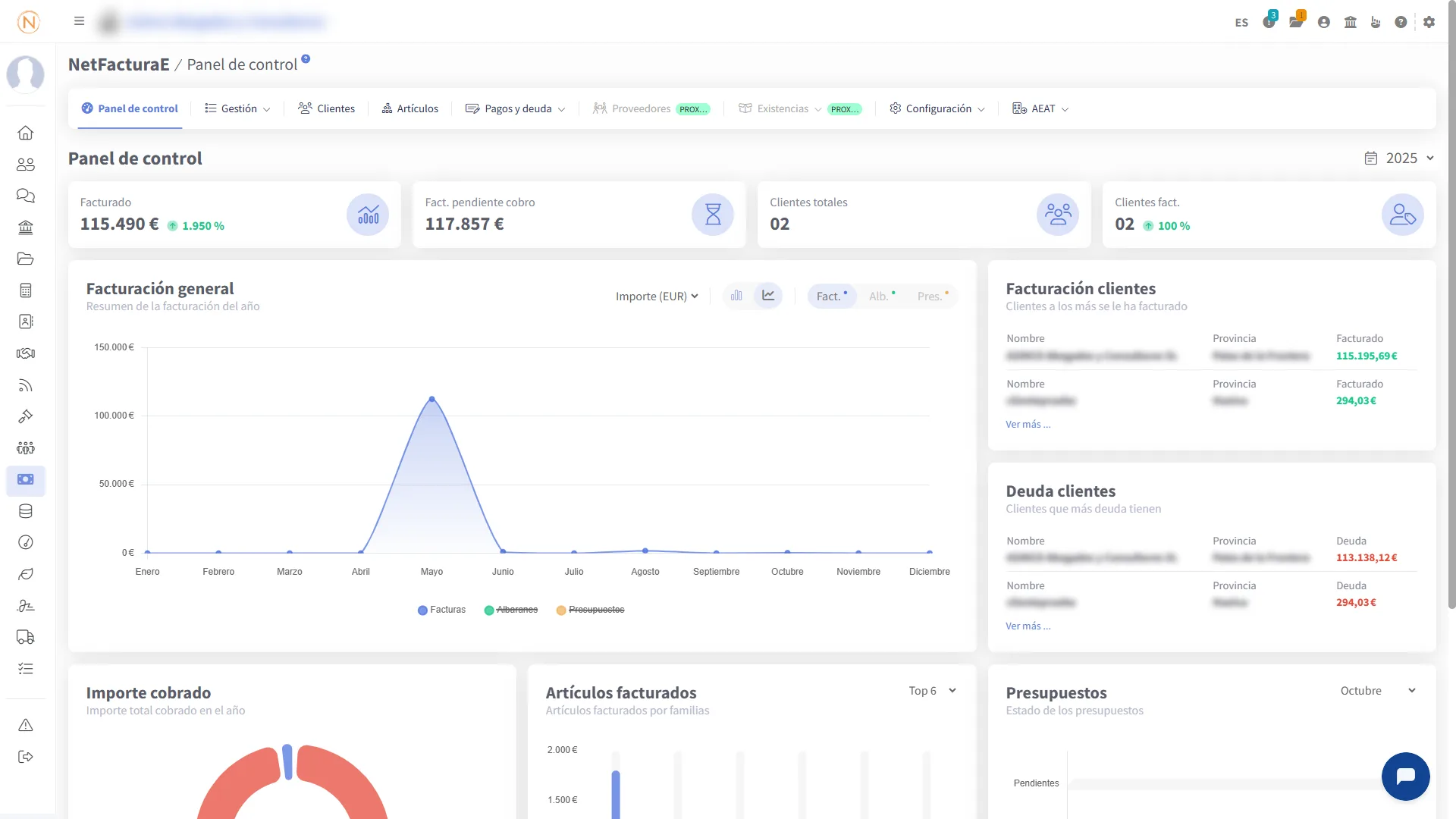
Task: Switch chart to bar view icon
Action: point(736,296)
